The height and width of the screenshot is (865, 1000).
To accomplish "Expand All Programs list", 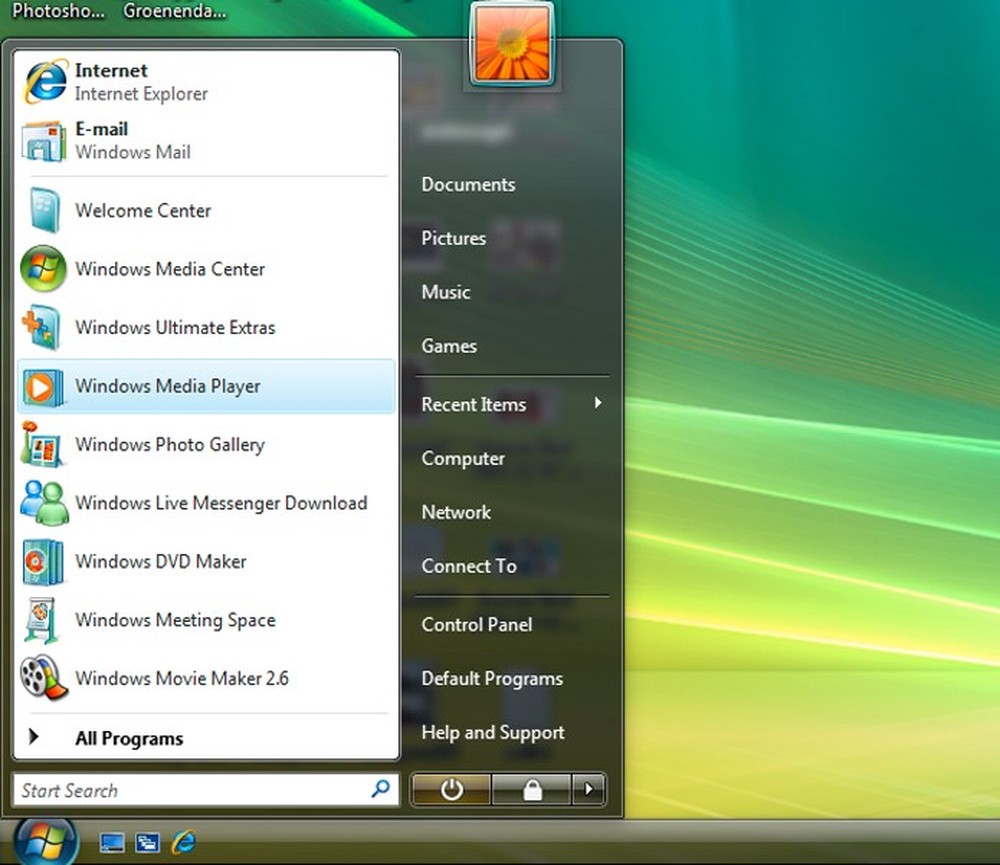I will point(129,738).
